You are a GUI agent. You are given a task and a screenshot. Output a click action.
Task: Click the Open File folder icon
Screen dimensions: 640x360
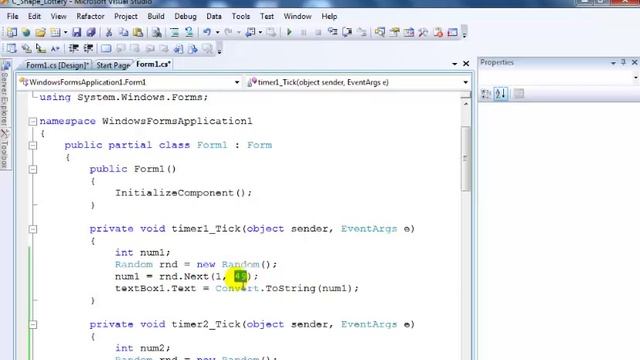(x=40, y=32)
